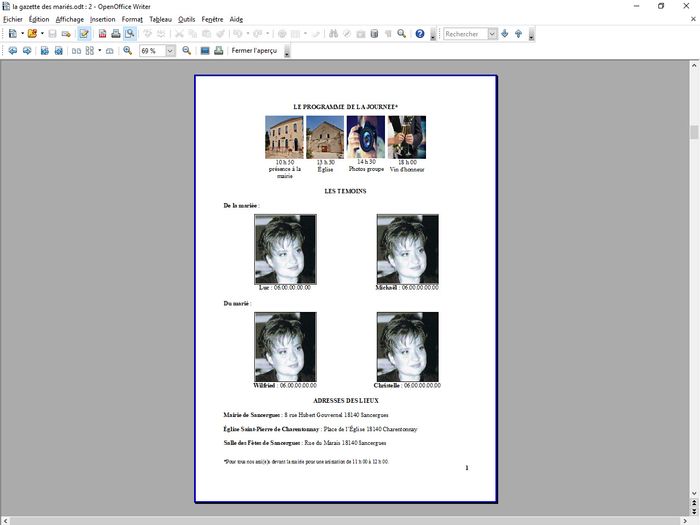Go to next page in preview
Viewport: 700px width, 525px height.
click(x=27, y=51)
